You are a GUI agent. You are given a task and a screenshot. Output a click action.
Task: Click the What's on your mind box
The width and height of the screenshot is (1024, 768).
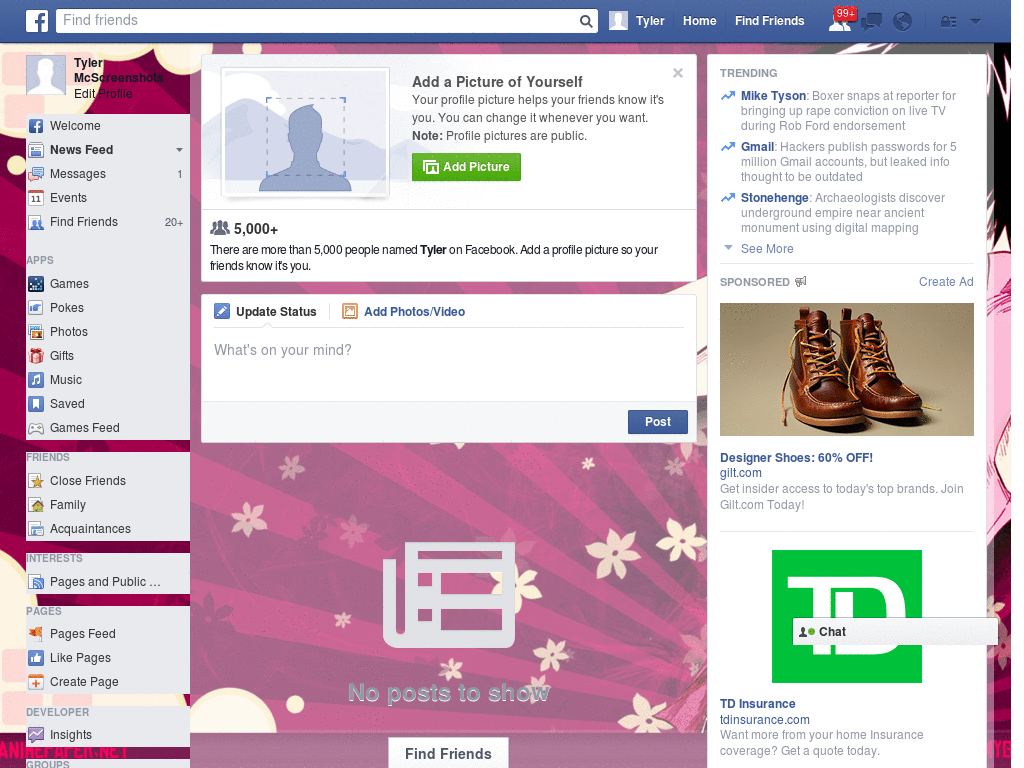tap(448, 363)
